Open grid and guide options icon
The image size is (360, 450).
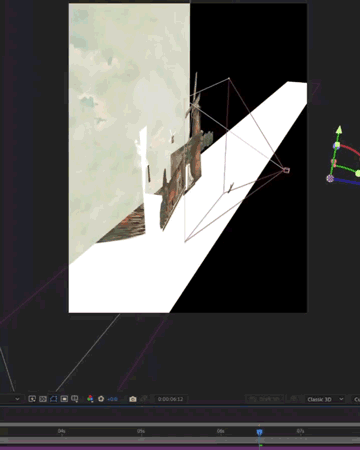click(x=75, y=399)
